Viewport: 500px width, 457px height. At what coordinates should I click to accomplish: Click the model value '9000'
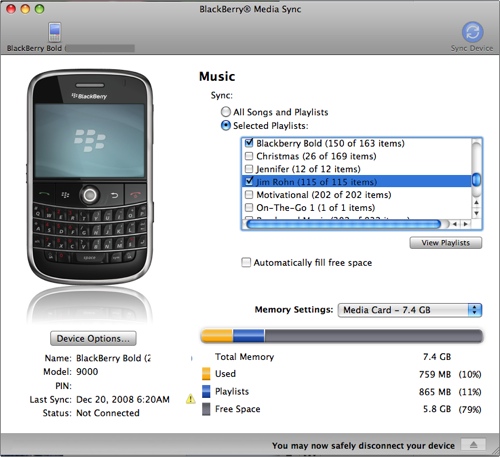(x=87, y=371)
